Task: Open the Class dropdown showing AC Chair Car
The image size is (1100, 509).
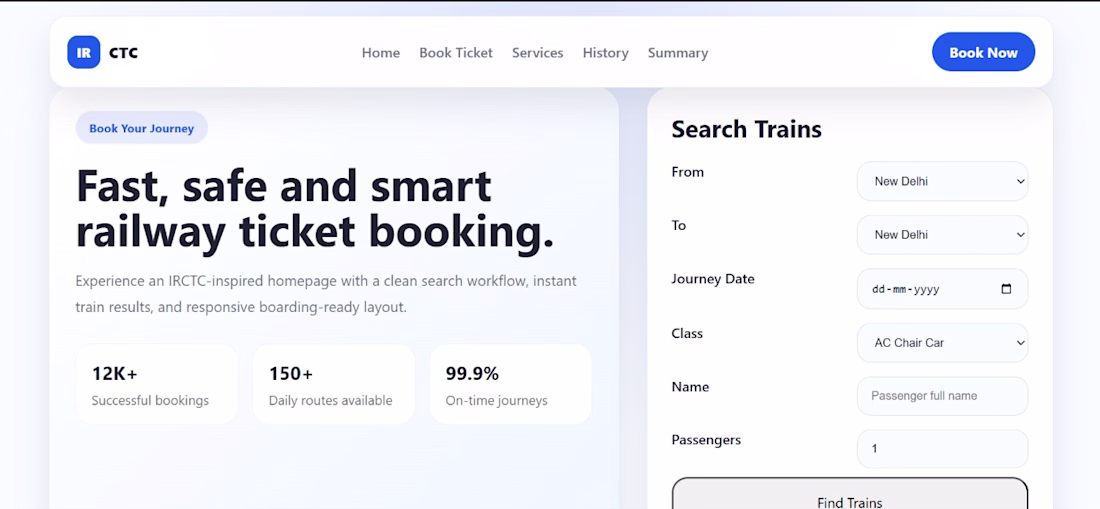Action: 942,343
